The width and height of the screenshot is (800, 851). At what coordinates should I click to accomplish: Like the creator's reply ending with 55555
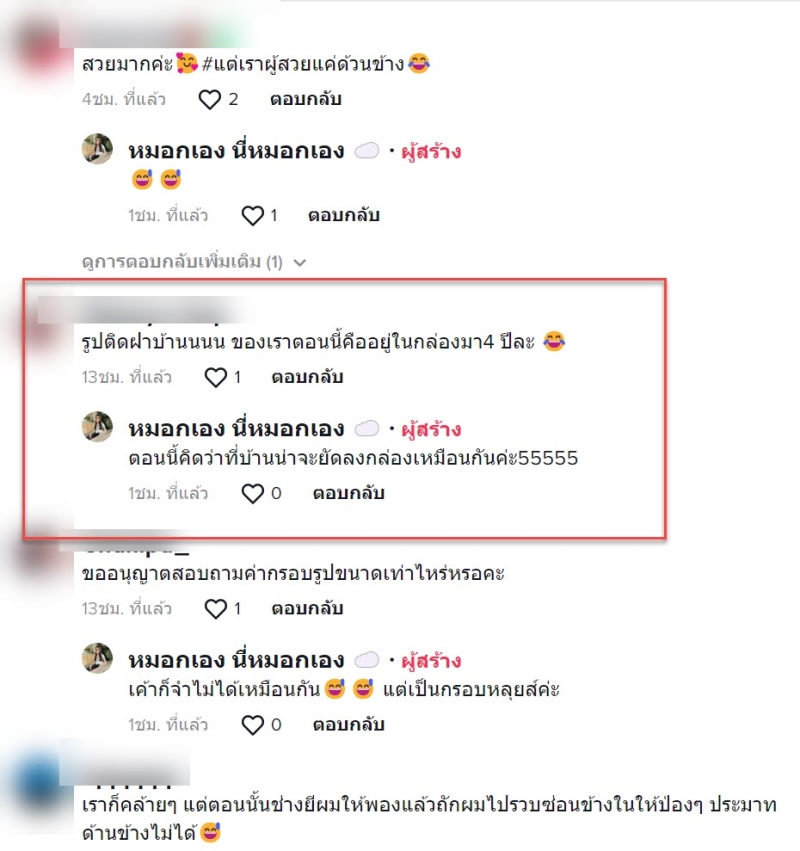coord(252,494)
